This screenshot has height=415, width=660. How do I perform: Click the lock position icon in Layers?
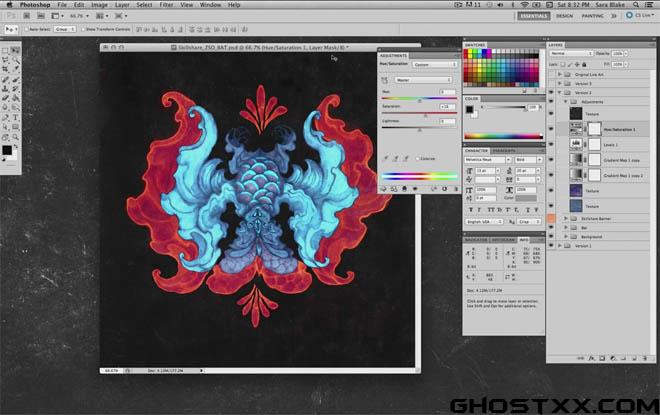577,64
